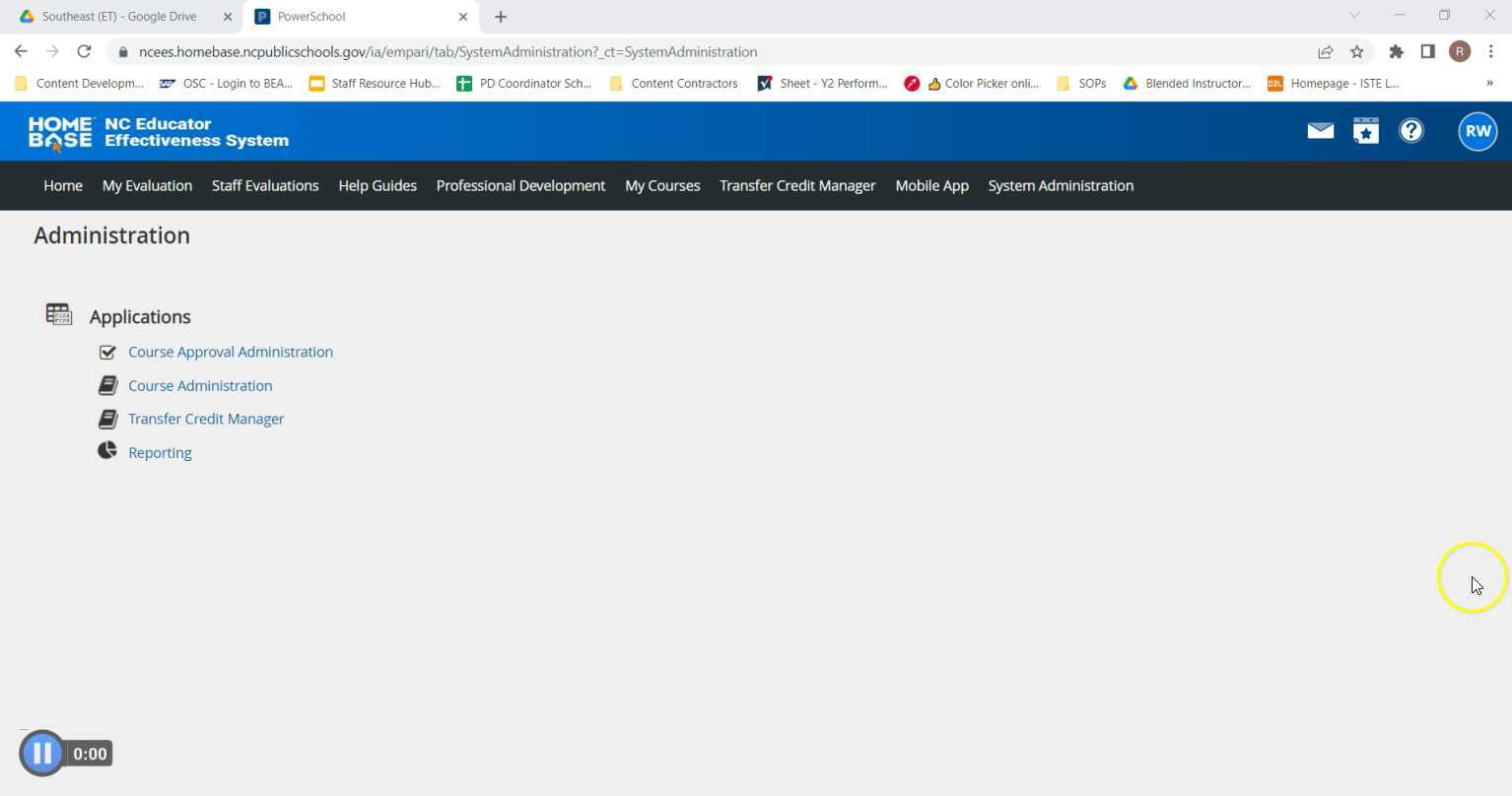Click the Applications grid icon

pyautogui.click(x=59, y=314)
